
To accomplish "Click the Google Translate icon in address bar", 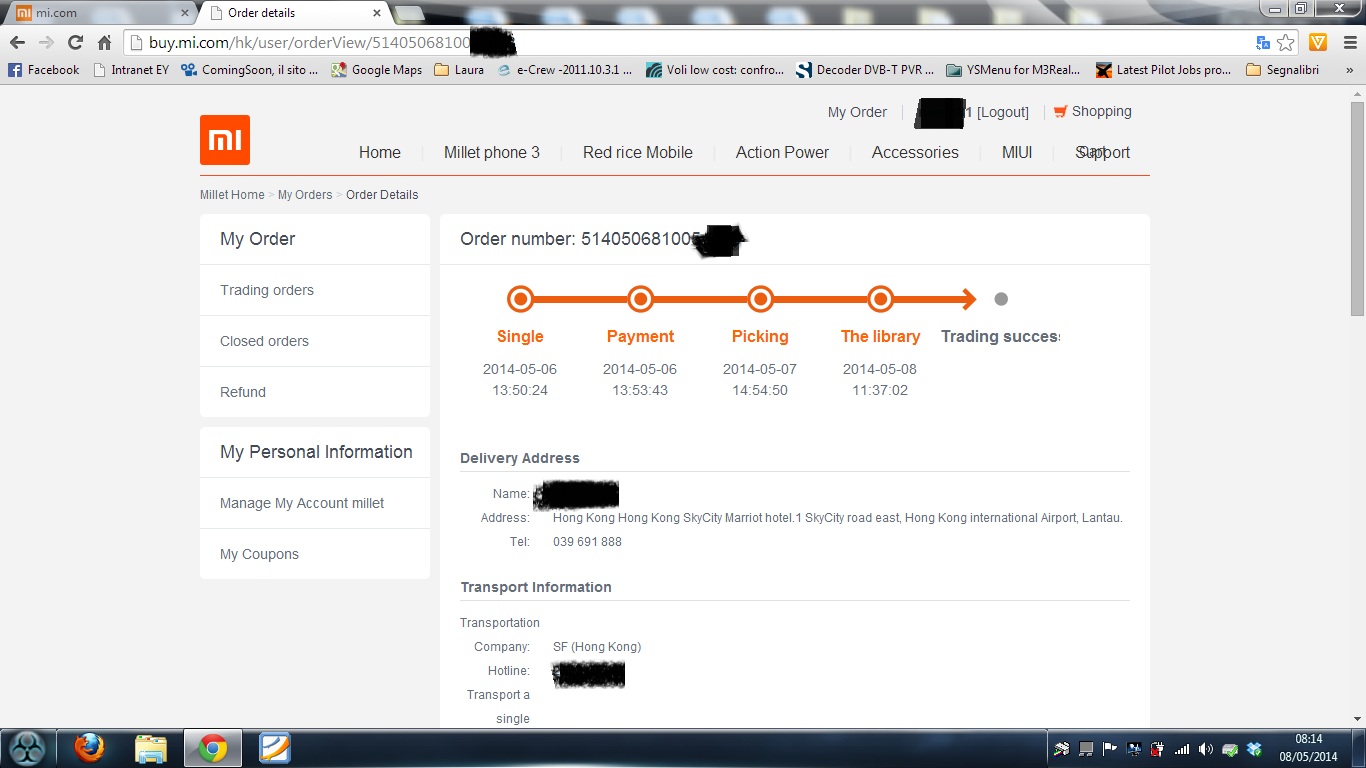I will tap(1263, 42).
